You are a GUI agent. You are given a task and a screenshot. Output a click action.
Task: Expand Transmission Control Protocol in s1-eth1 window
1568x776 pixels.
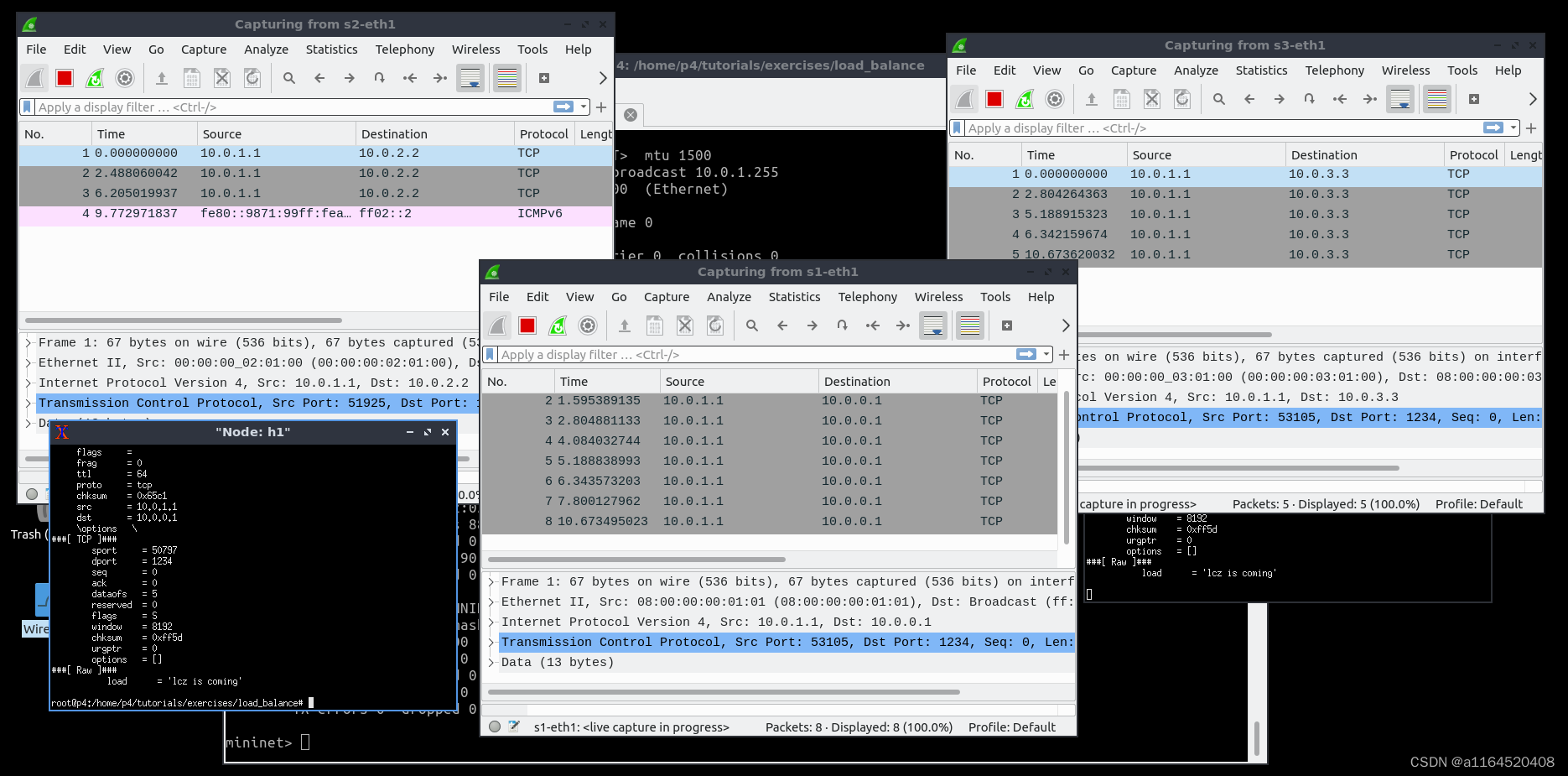[491, 643]
